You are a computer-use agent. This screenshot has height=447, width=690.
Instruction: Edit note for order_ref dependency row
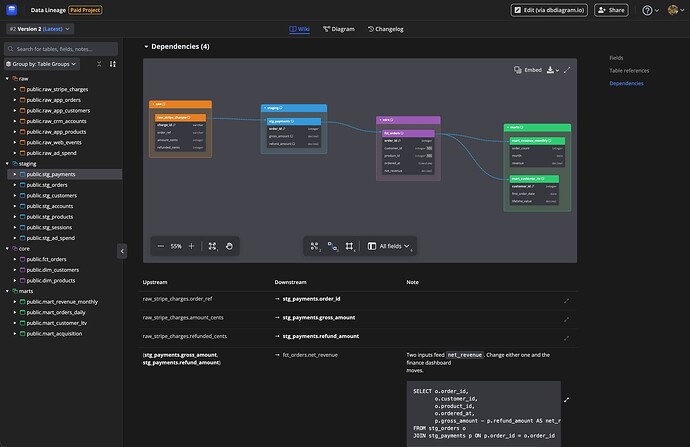pyautogui.click(x=566, y=301)
